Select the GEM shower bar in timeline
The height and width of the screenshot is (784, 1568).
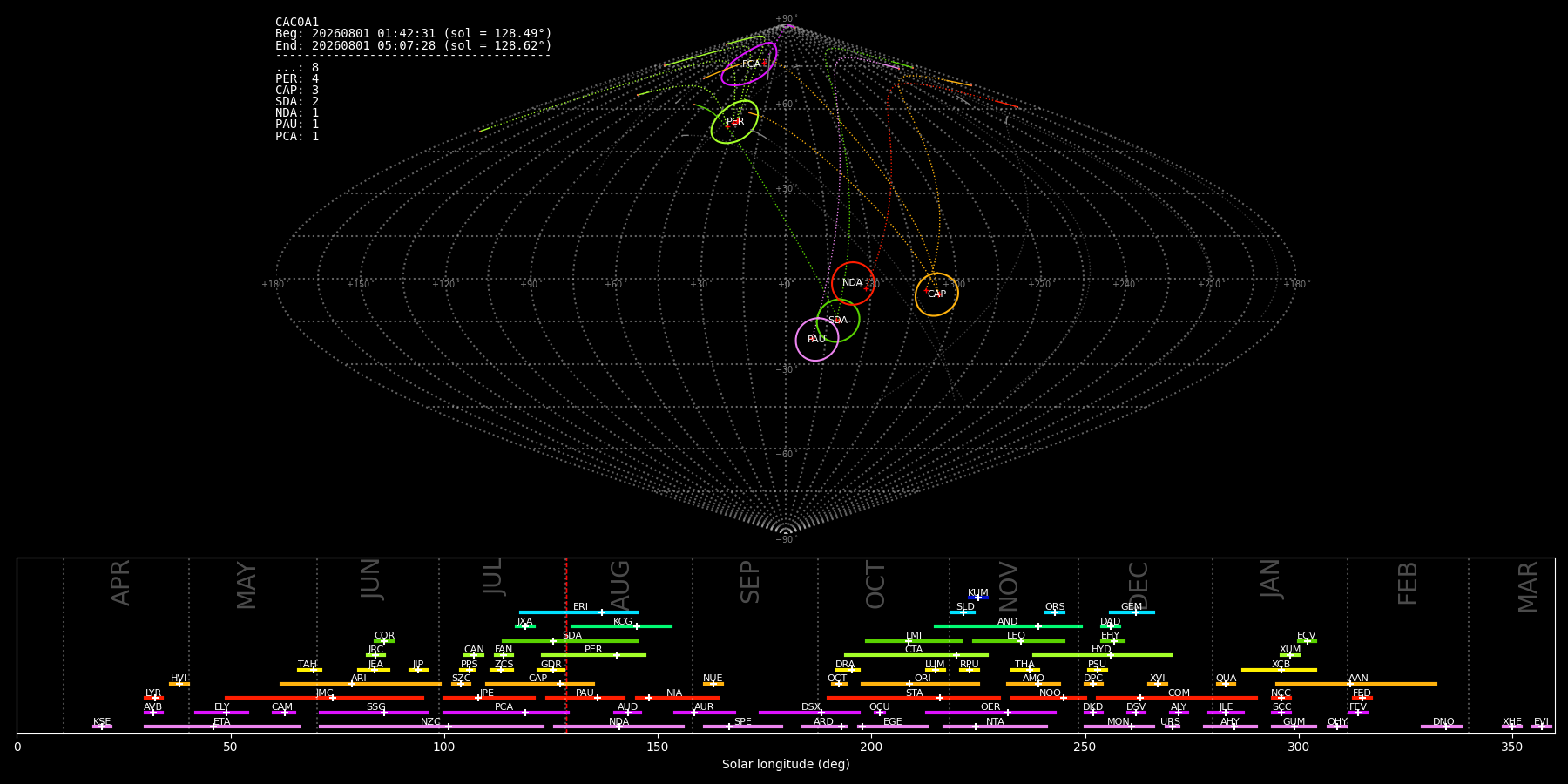[x=1132, y=612]
